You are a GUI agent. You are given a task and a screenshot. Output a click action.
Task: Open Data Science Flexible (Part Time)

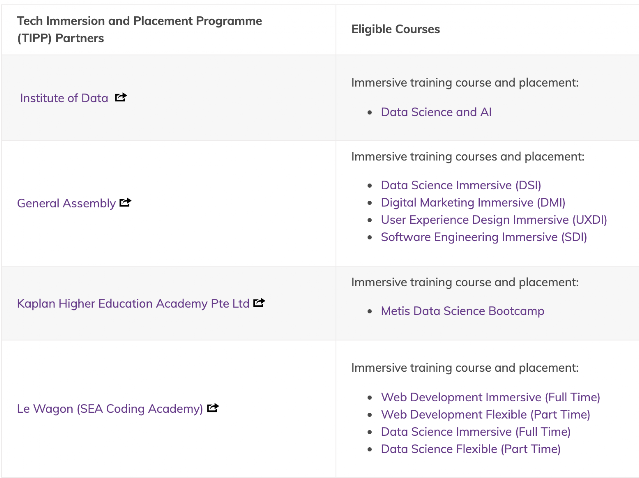click(471, 449)
